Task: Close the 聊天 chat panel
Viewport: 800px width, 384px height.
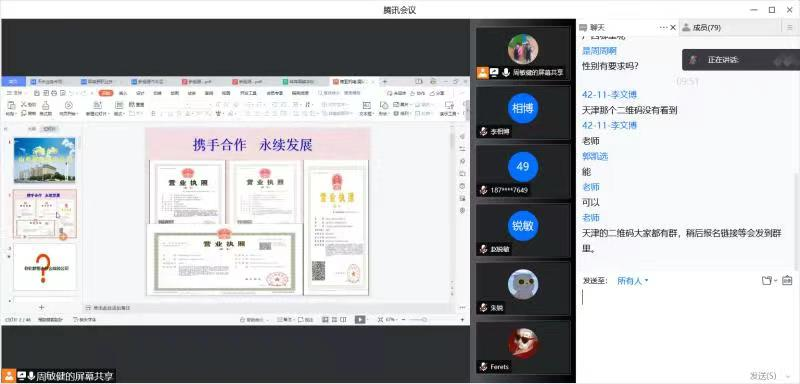Action: coord(673,28)
